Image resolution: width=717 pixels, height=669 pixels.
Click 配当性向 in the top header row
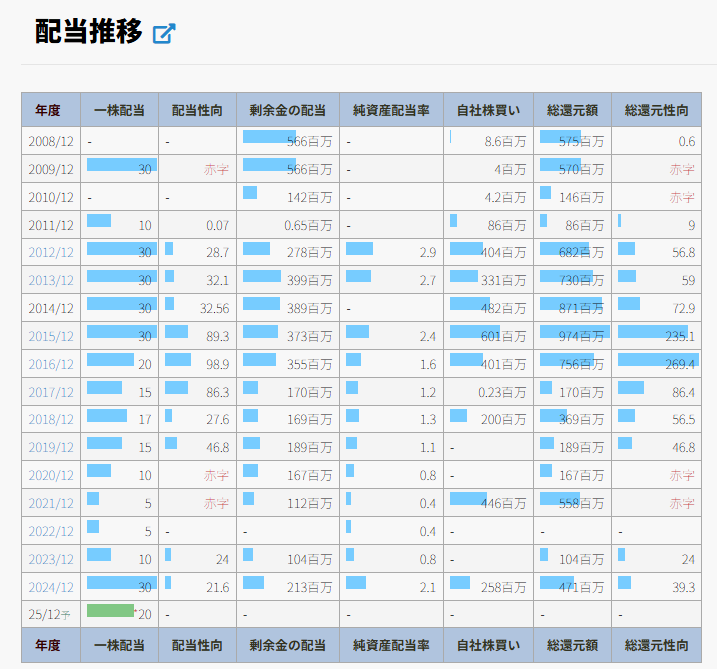[197, 110]
